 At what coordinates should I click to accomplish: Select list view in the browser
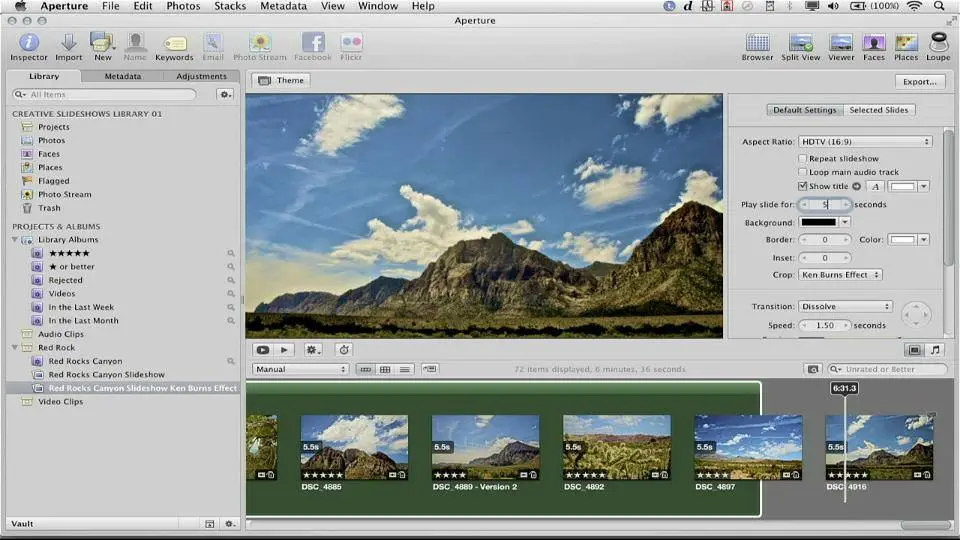click(x=405, y=369)
